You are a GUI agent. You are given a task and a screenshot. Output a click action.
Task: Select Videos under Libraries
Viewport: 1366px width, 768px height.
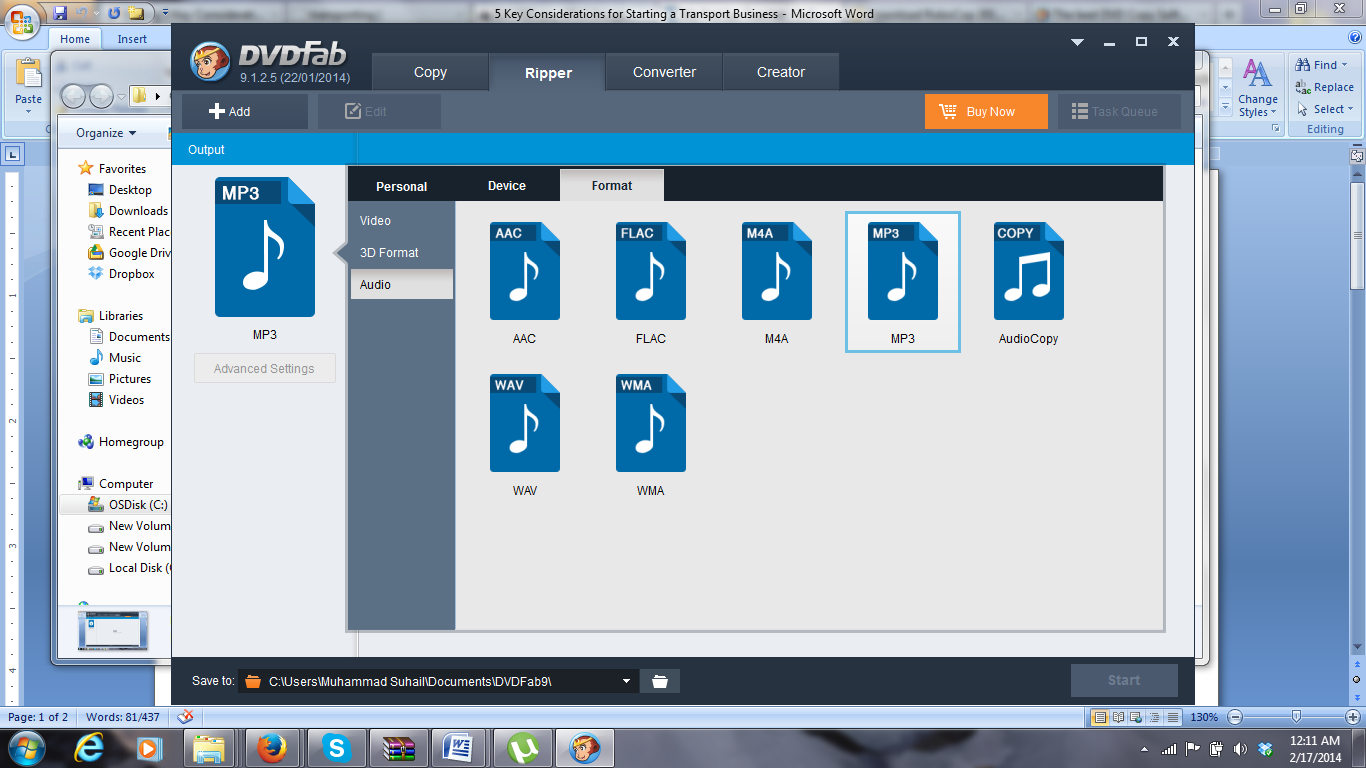117,400
